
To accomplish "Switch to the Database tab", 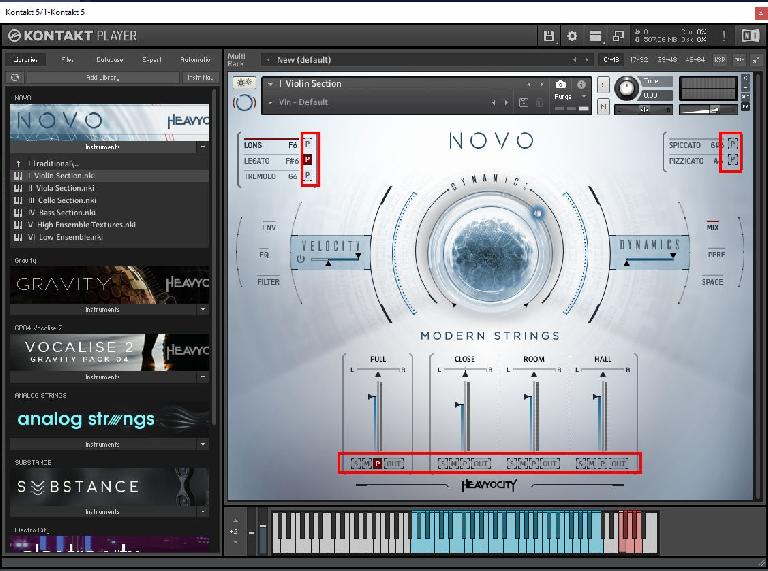I will point(110,60).
